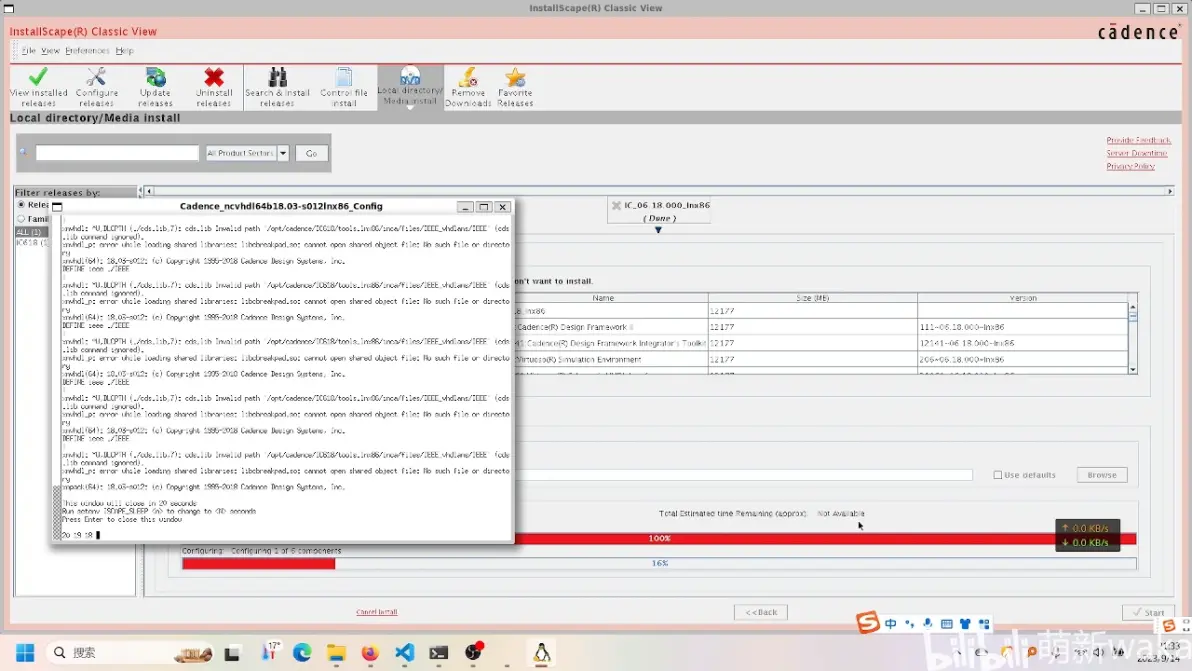Open the Server Downtime link
Image resolution: width=1192 pixels, height=671 pixels.
[x=1137, y=154]
